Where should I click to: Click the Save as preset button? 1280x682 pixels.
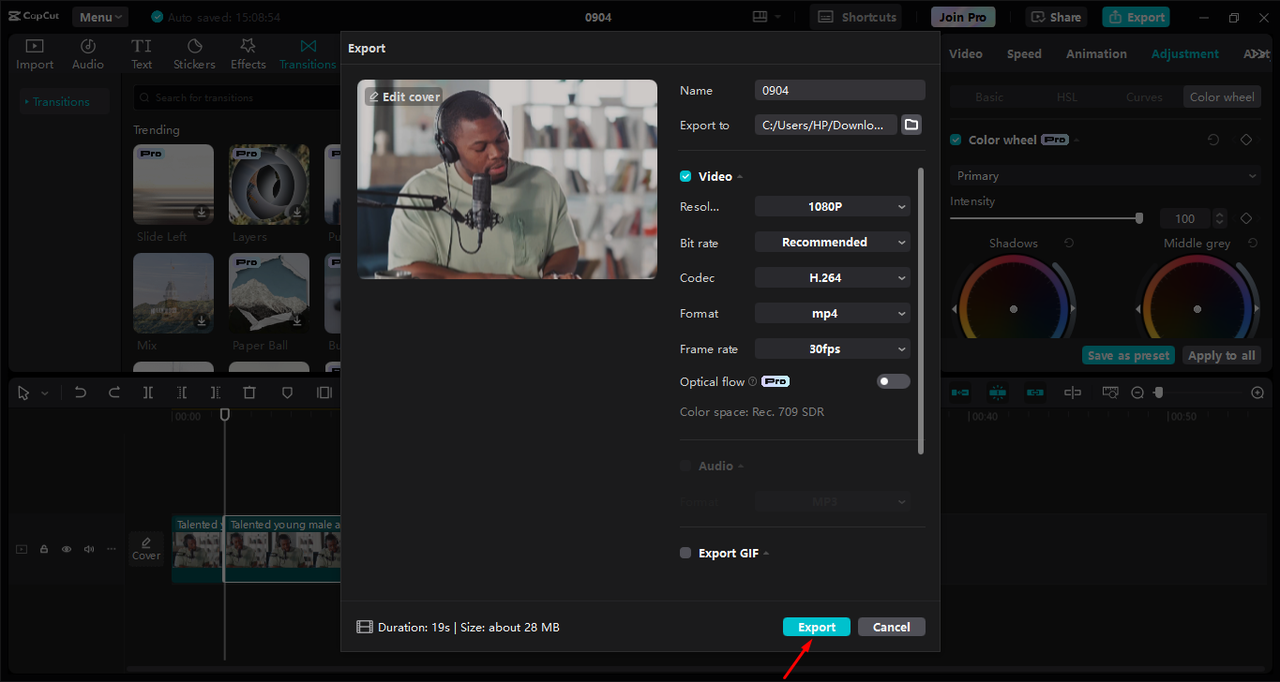[x=1128, y=355]
